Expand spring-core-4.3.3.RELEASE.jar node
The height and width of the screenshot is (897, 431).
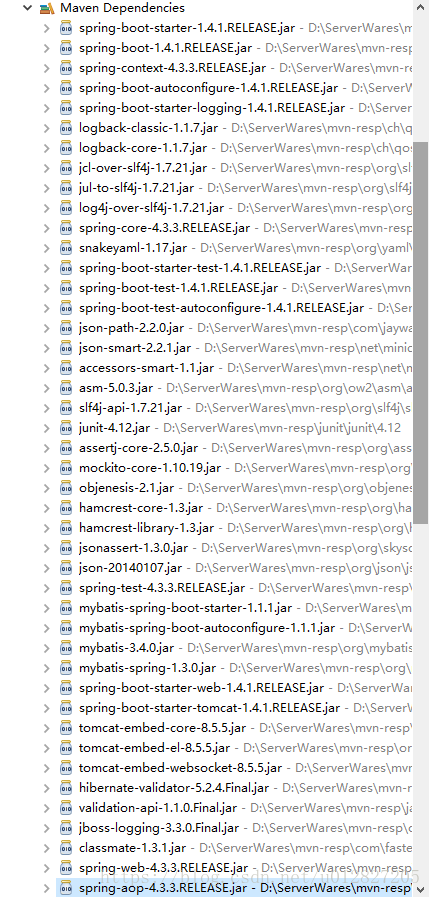pos(46,228)
